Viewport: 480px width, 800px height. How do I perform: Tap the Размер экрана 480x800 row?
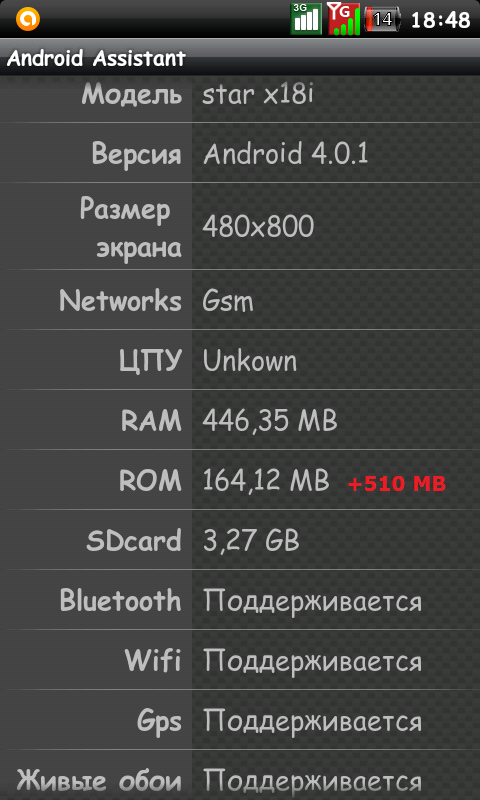(x=240, y=227)
